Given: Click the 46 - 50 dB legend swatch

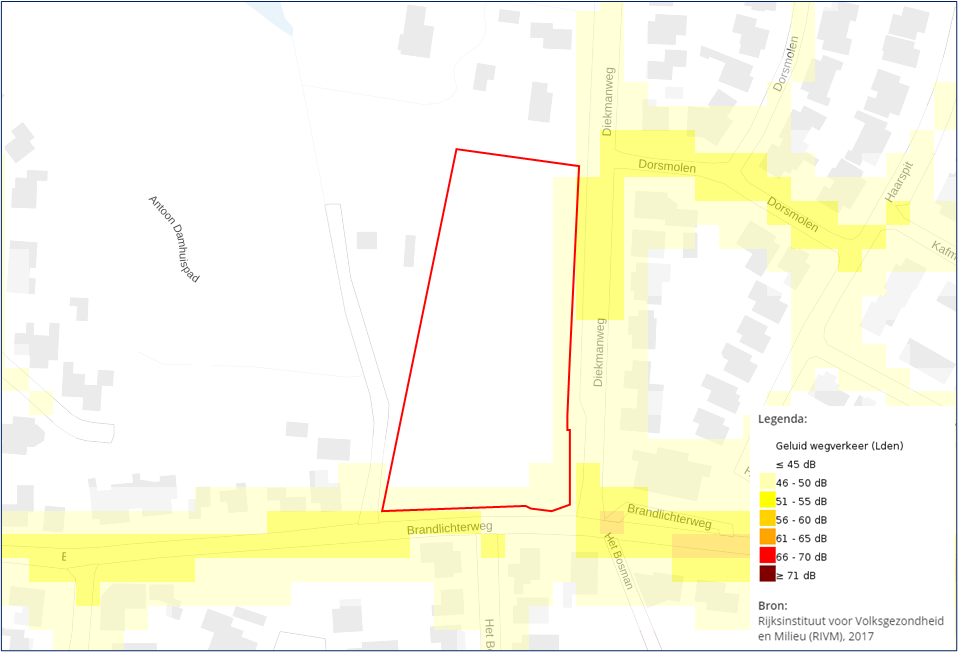Looking at the screenshot, I should click(x=767, y=483).
